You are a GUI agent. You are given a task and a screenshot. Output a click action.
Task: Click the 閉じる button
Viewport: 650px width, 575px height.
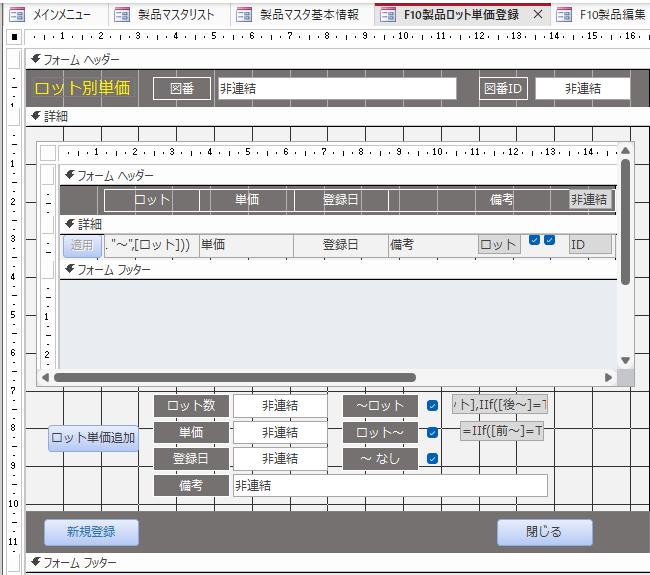pos(545,532)
